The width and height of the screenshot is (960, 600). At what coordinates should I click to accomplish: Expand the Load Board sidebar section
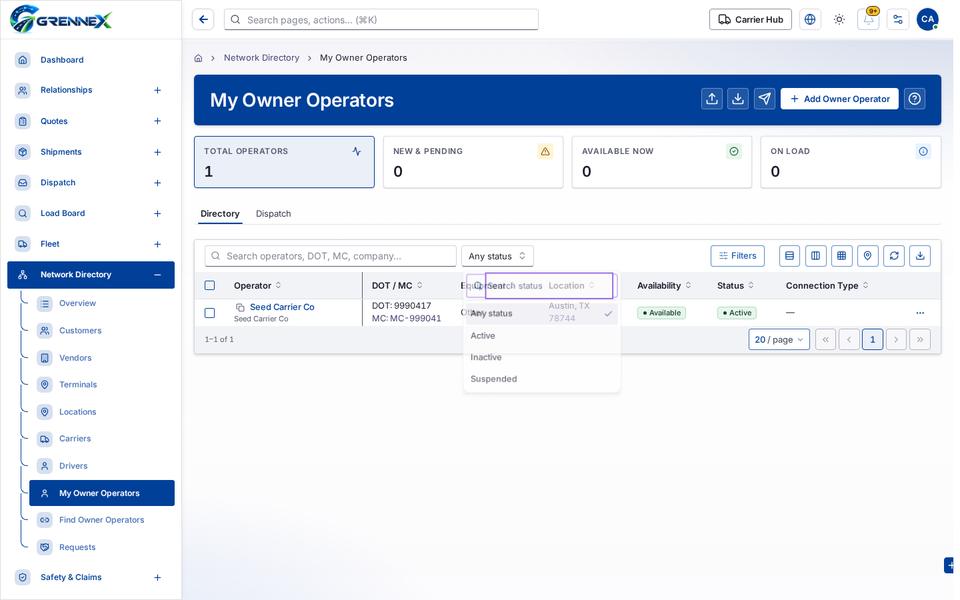click(x=157, y=213)
